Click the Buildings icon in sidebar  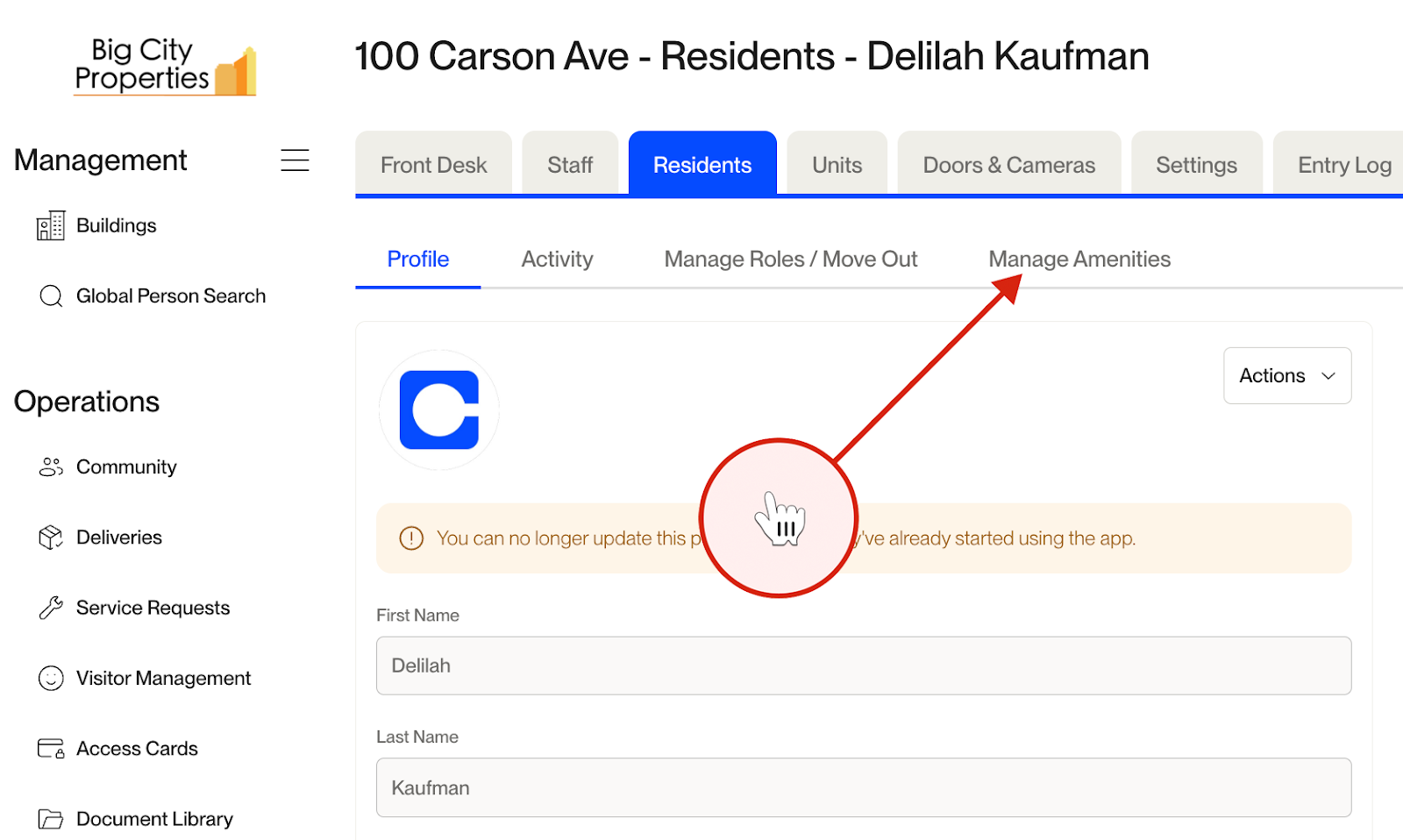pyautogui.click(x=51, y=225)
